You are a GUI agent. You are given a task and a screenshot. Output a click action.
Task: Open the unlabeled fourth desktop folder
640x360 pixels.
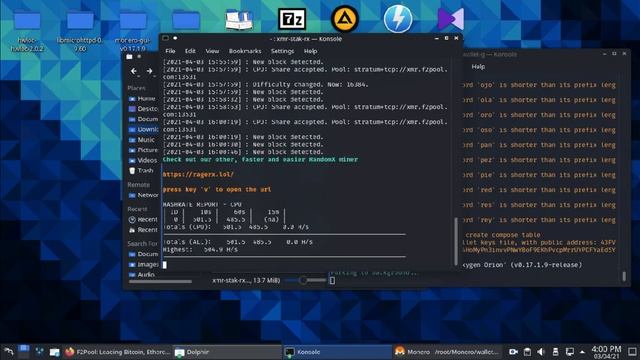click(x=186, y=20)
